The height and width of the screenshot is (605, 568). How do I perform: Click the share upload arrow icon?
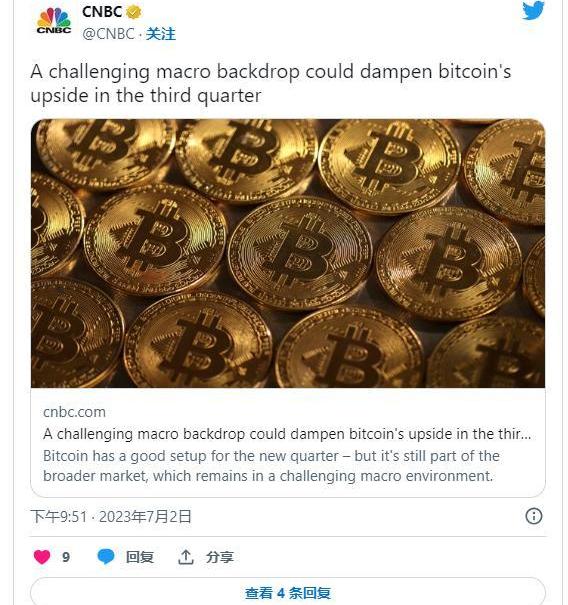[x=186, y=557]
